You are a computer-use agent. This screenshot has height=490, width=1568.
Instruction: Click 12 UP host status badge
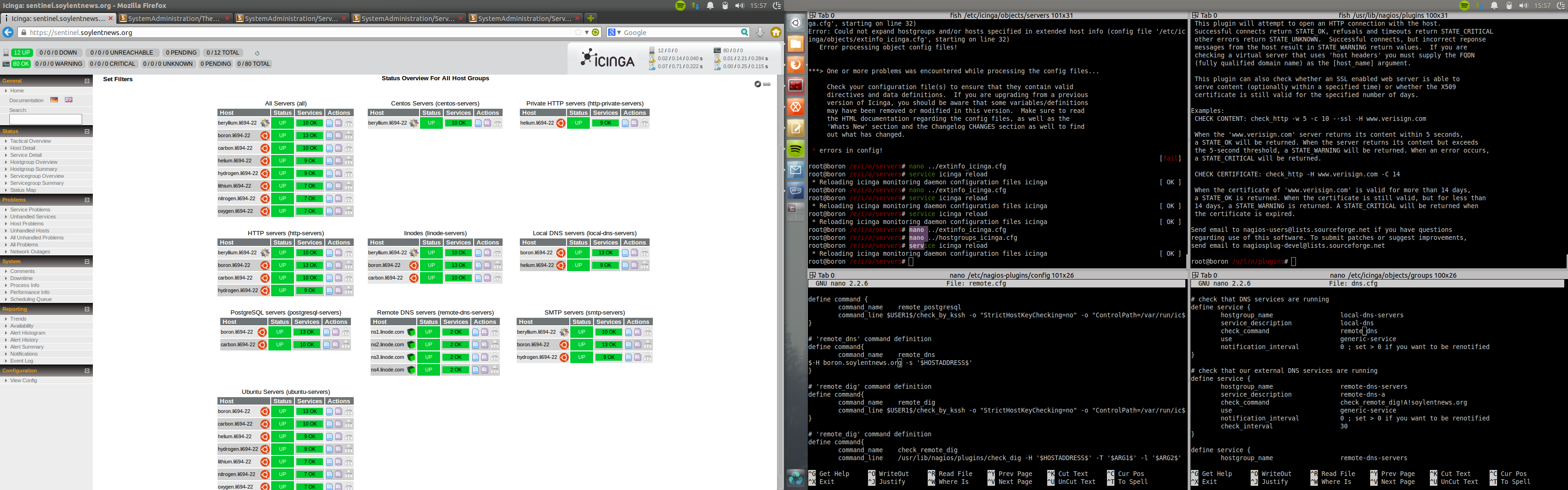pos(22,53)
